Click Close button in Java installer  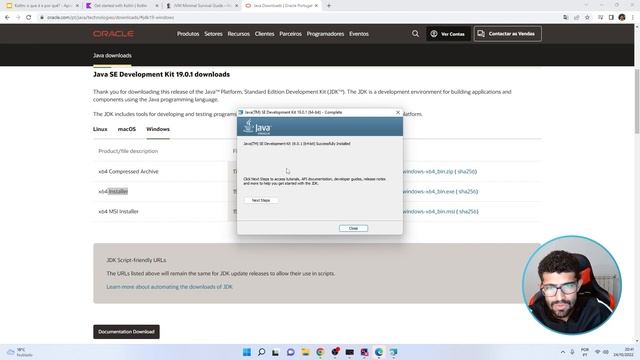(x=353, y=228)
